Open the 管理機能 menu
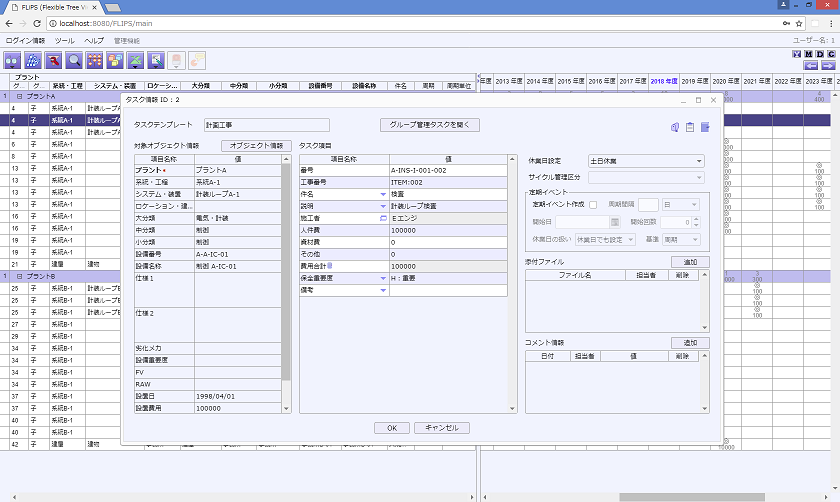The image size is (840, 502). tap(126, 41)
